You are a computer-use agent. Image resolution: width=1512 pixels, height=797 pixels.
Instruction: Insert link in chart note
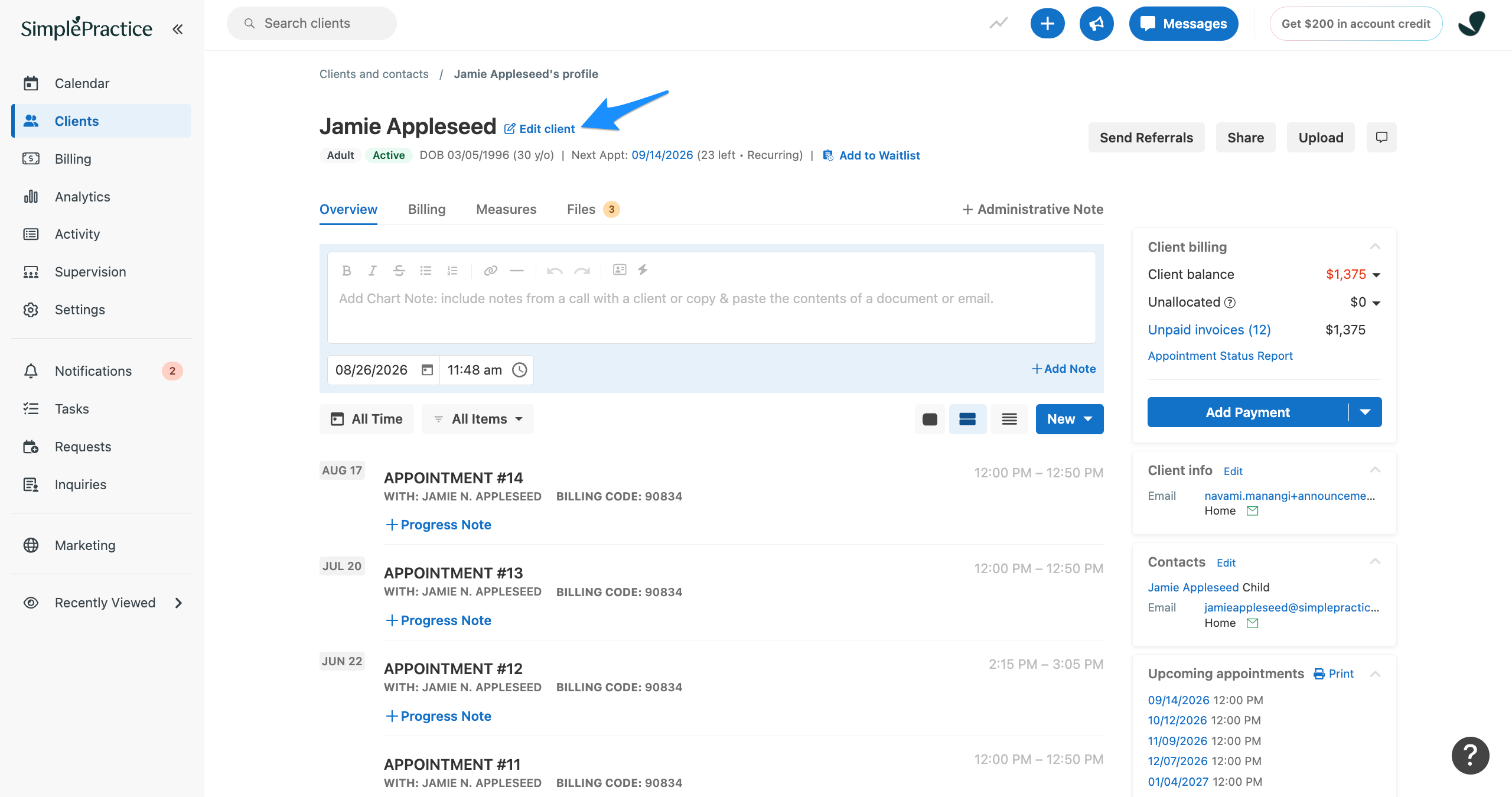point(490,271)
